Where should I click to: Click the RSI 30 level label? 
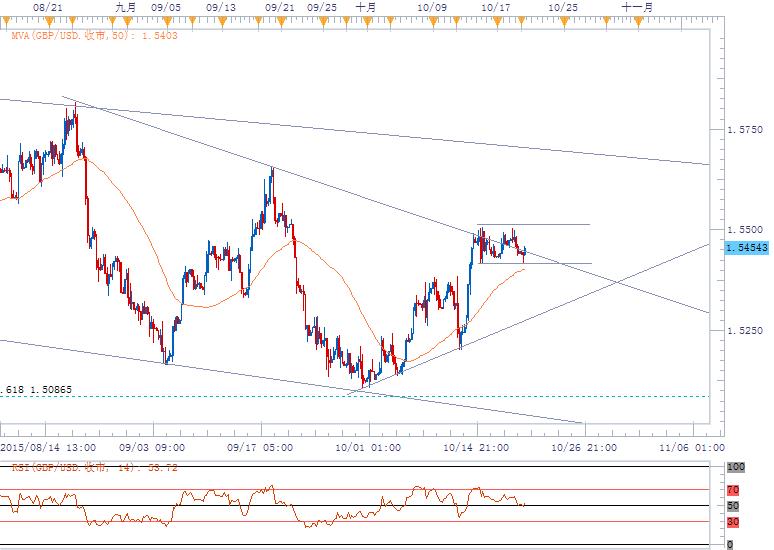tap(733, 521)
